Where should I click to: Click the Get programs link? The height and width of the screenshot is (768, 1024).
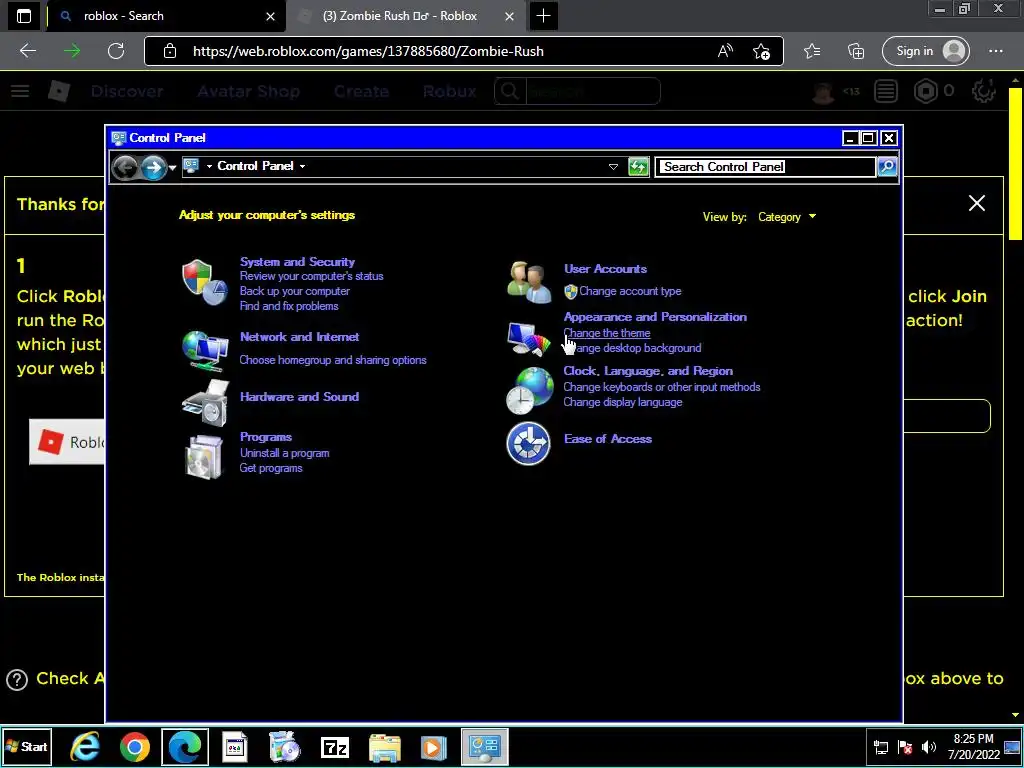pyautogui.click(x=271, y=468)
